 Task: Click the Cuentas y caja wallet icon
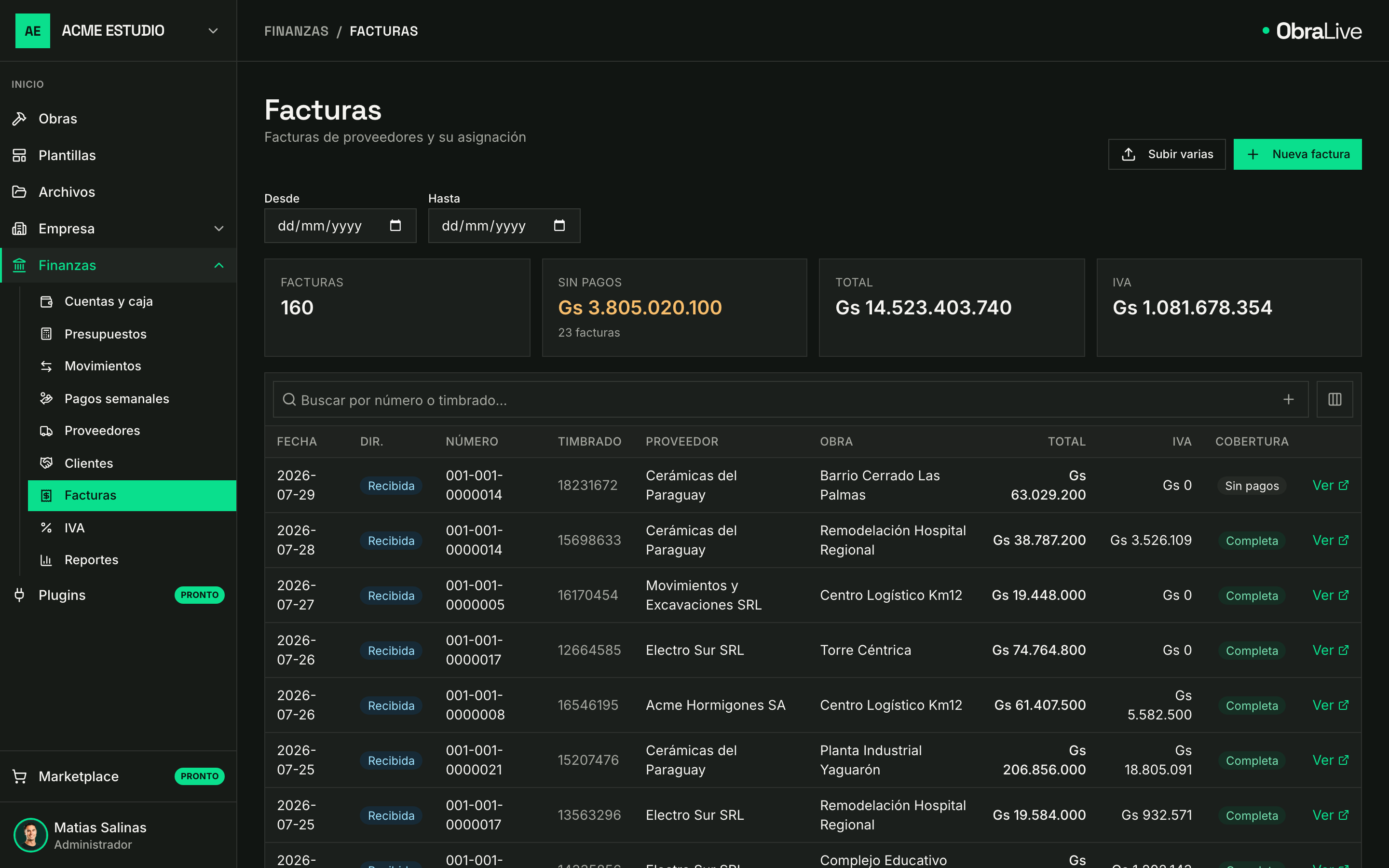tap(46, 301)
